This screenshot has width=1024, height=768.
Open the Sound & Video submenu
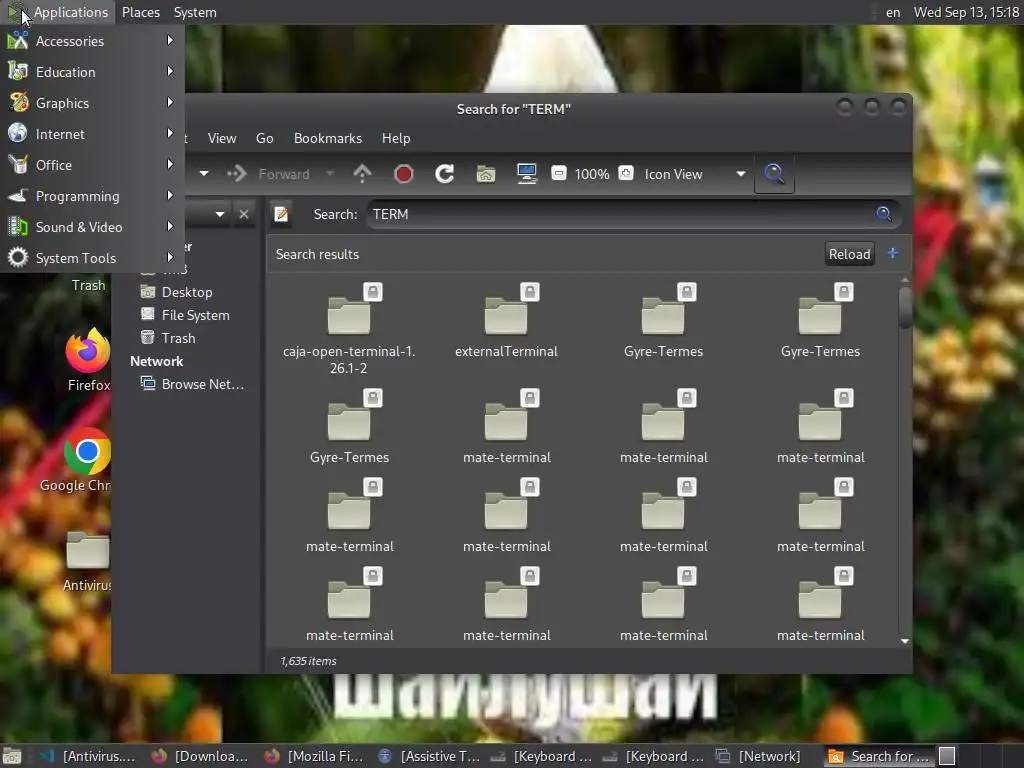[x=91, y=227]
